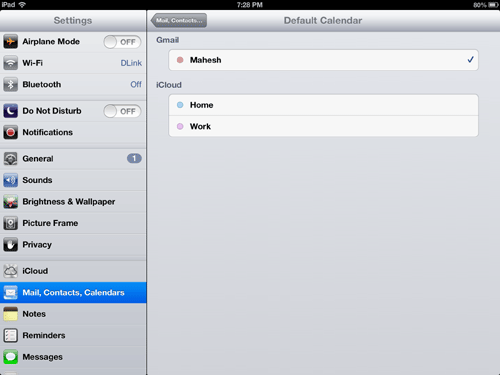The image size is (500, 375).
Task: Tap the Do Not Disturb moon icon
Action: [10, 111]
